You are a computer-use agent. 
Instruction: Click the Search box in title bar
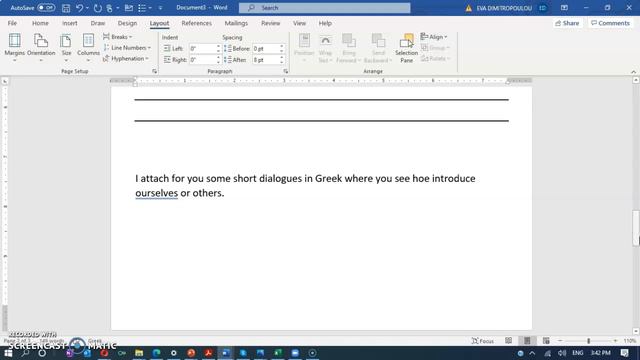point(324,8)
